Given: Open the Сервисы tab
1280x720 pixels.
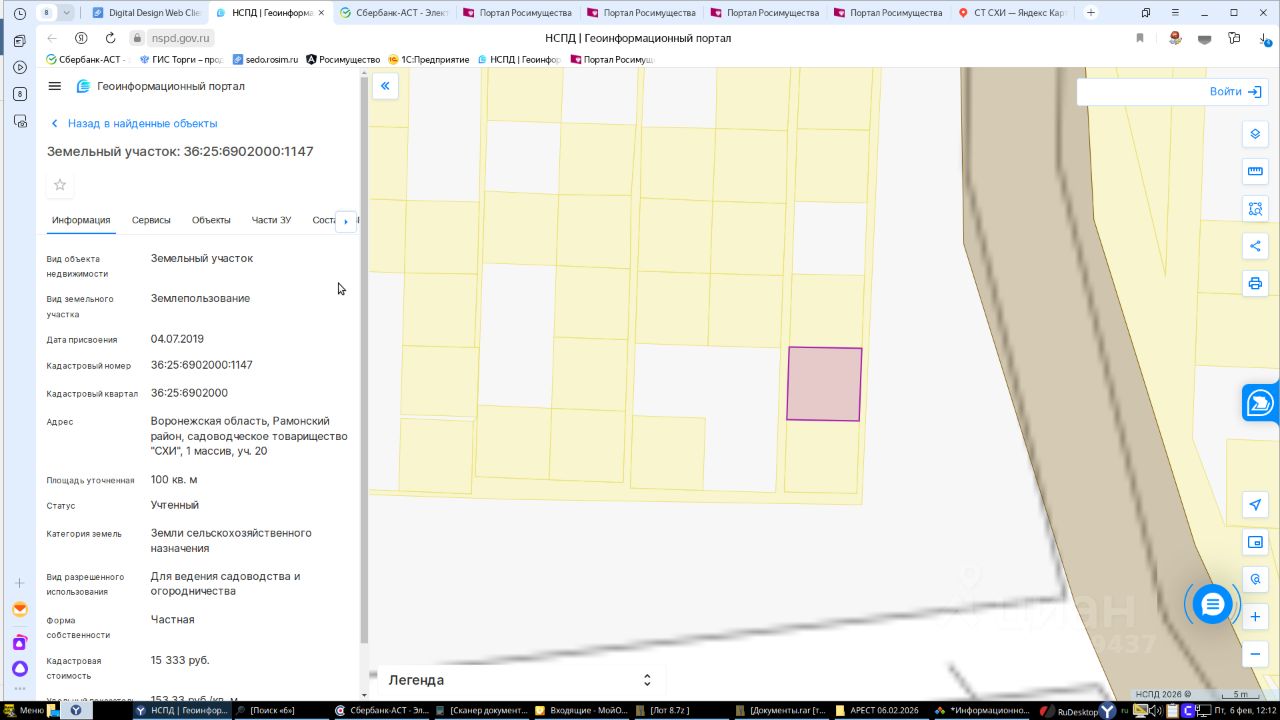Looking at the screenshot, I should coord(151,220).
